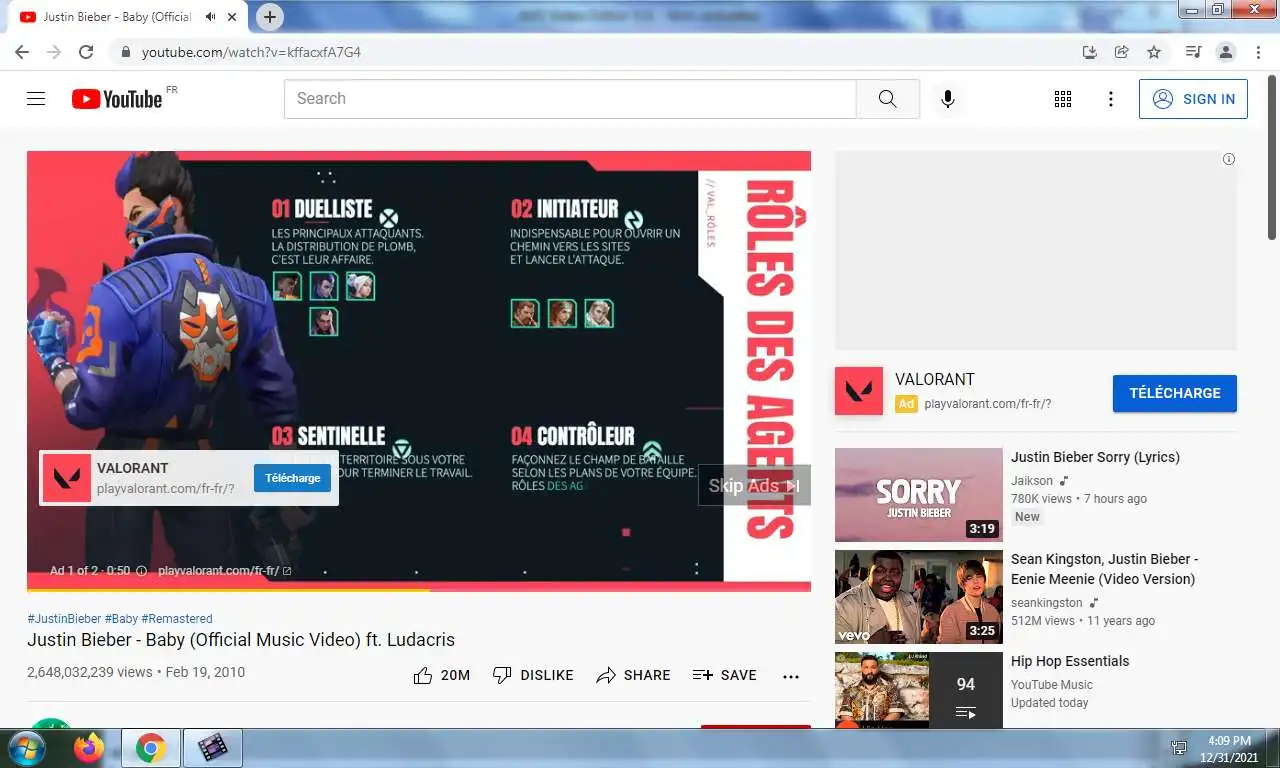Open the YouTube hamburger guide menu
This screenshot has height=768, width=1280.
click(x=36, y=99)
